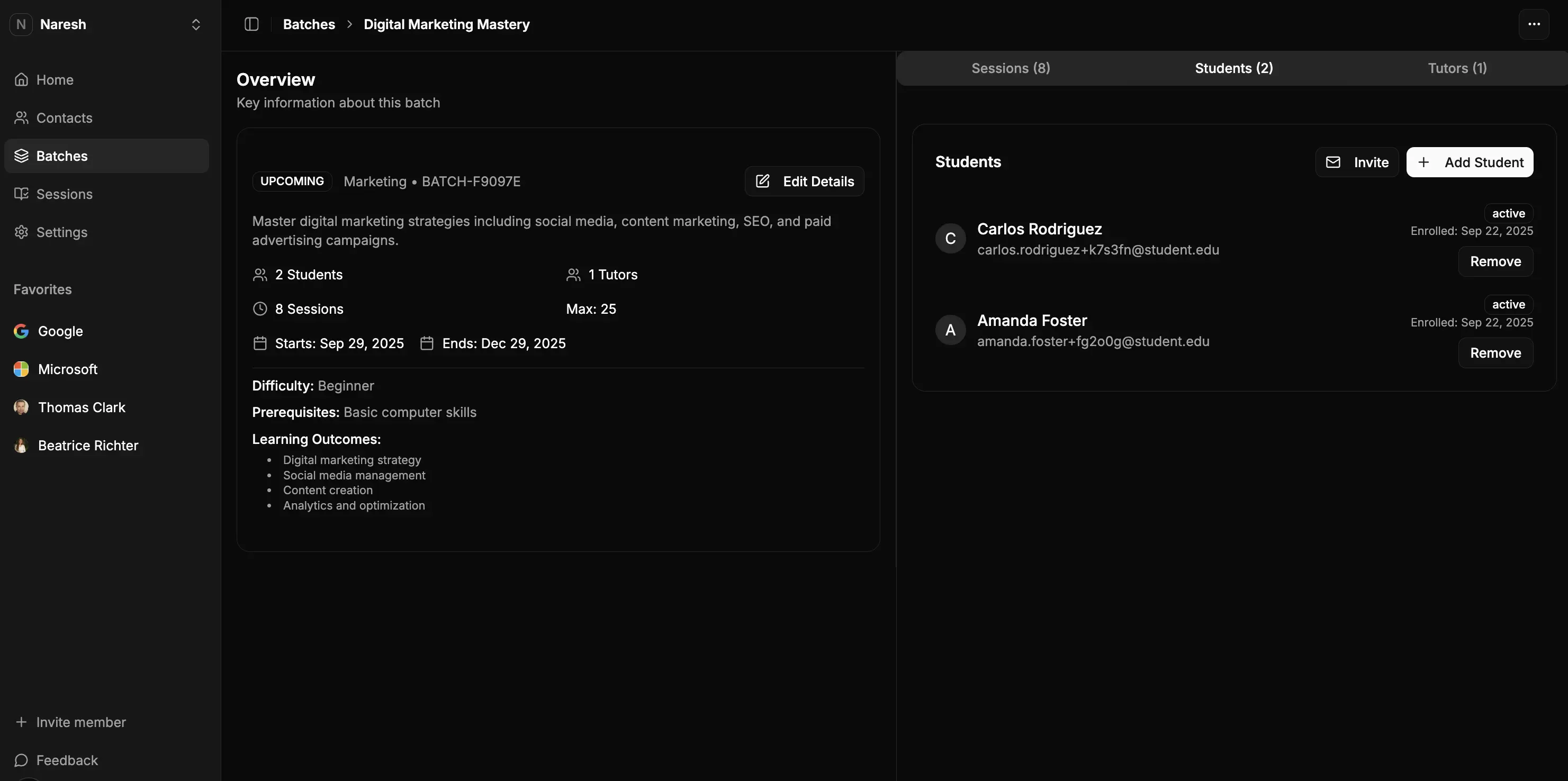This screenshot has width=1568, height=781.
Task: Open Contacts from the sidebar
Action: pos(64,118)
